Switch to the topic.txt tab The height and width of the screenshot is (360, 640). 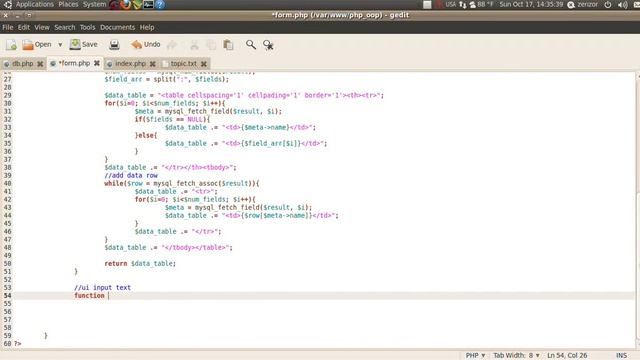pos(183,64)
